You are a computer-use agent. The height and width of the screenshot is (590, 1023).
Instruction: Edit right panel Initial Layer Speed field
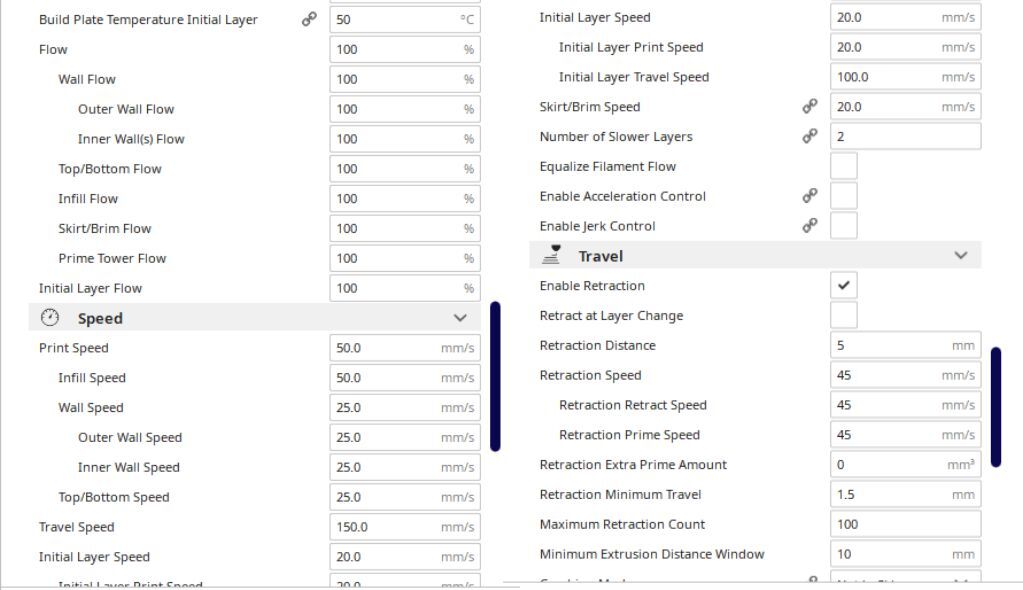(906, 18)
